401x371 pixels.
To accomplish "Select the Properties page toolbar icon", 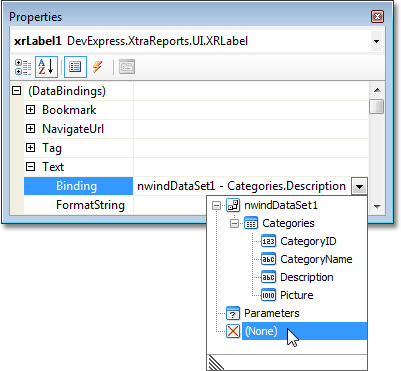I will point(75,67).
